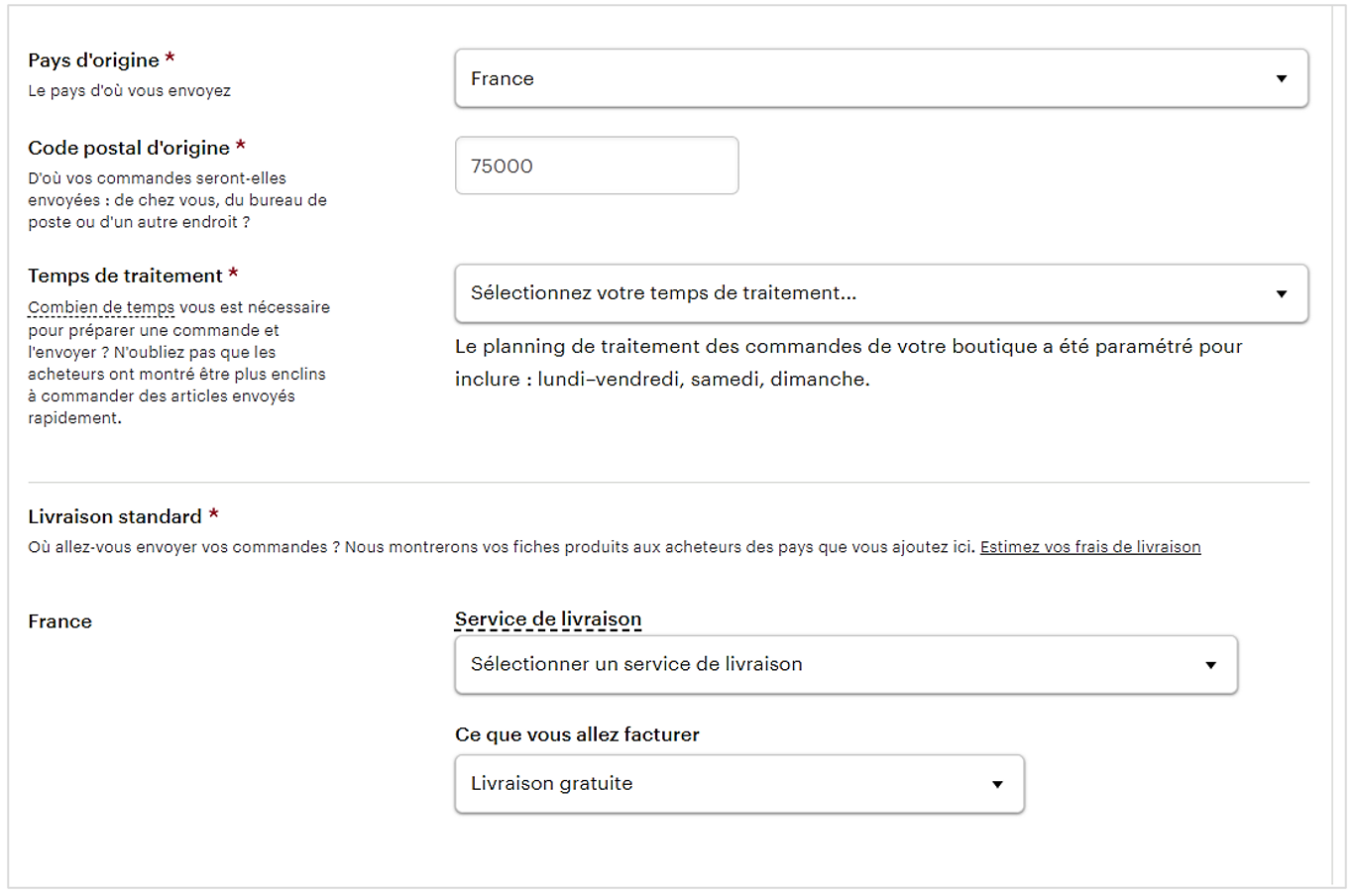
Task: Open the Sélectionnez votre temps de traitement dropdown
Action: 881,293
